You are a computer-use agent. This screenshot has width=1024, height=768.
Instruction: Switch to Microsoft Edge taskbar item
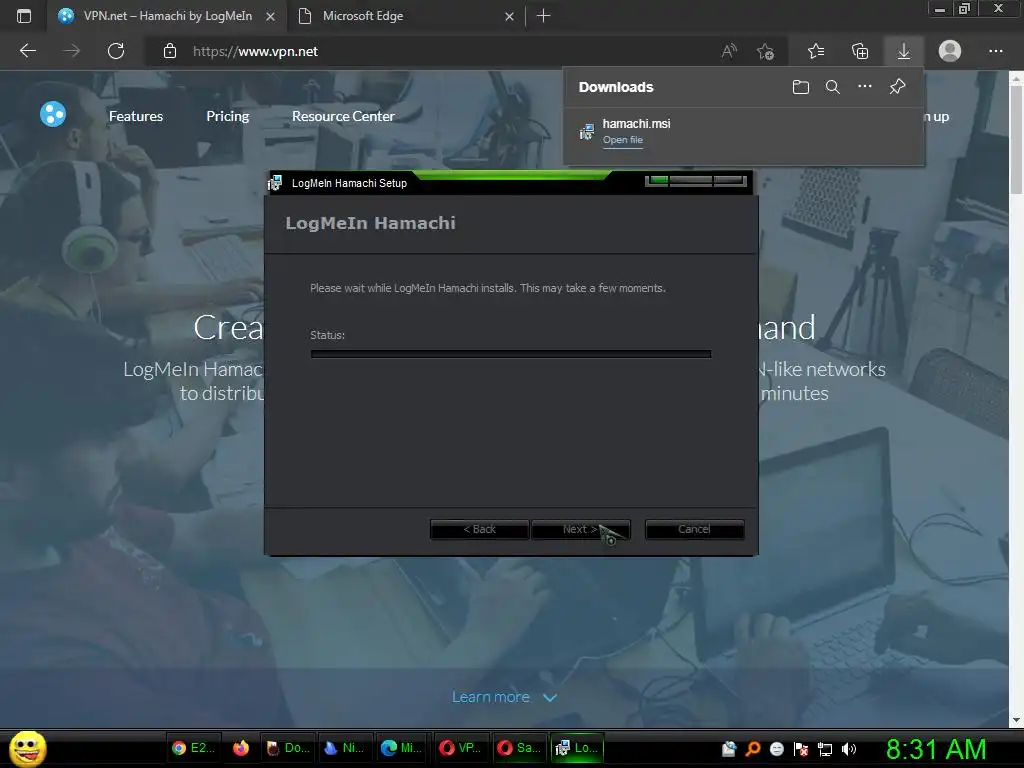click(x=402, y=748)
